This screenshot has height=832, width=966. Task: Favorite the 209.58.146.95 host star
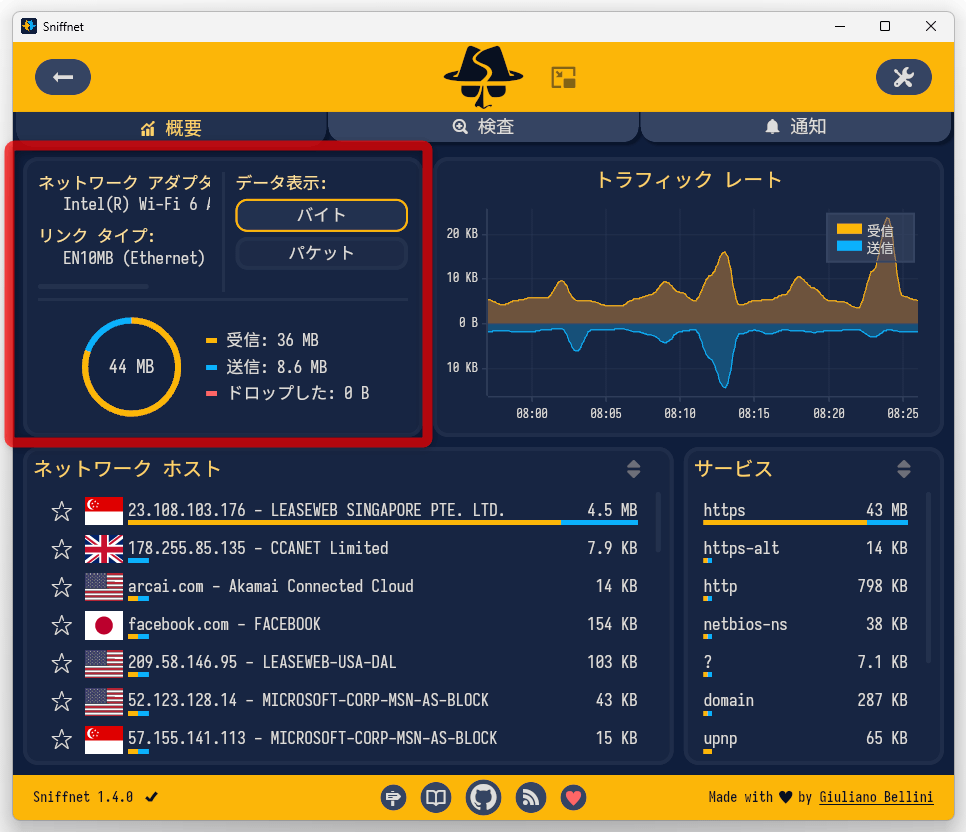(62, 663)
